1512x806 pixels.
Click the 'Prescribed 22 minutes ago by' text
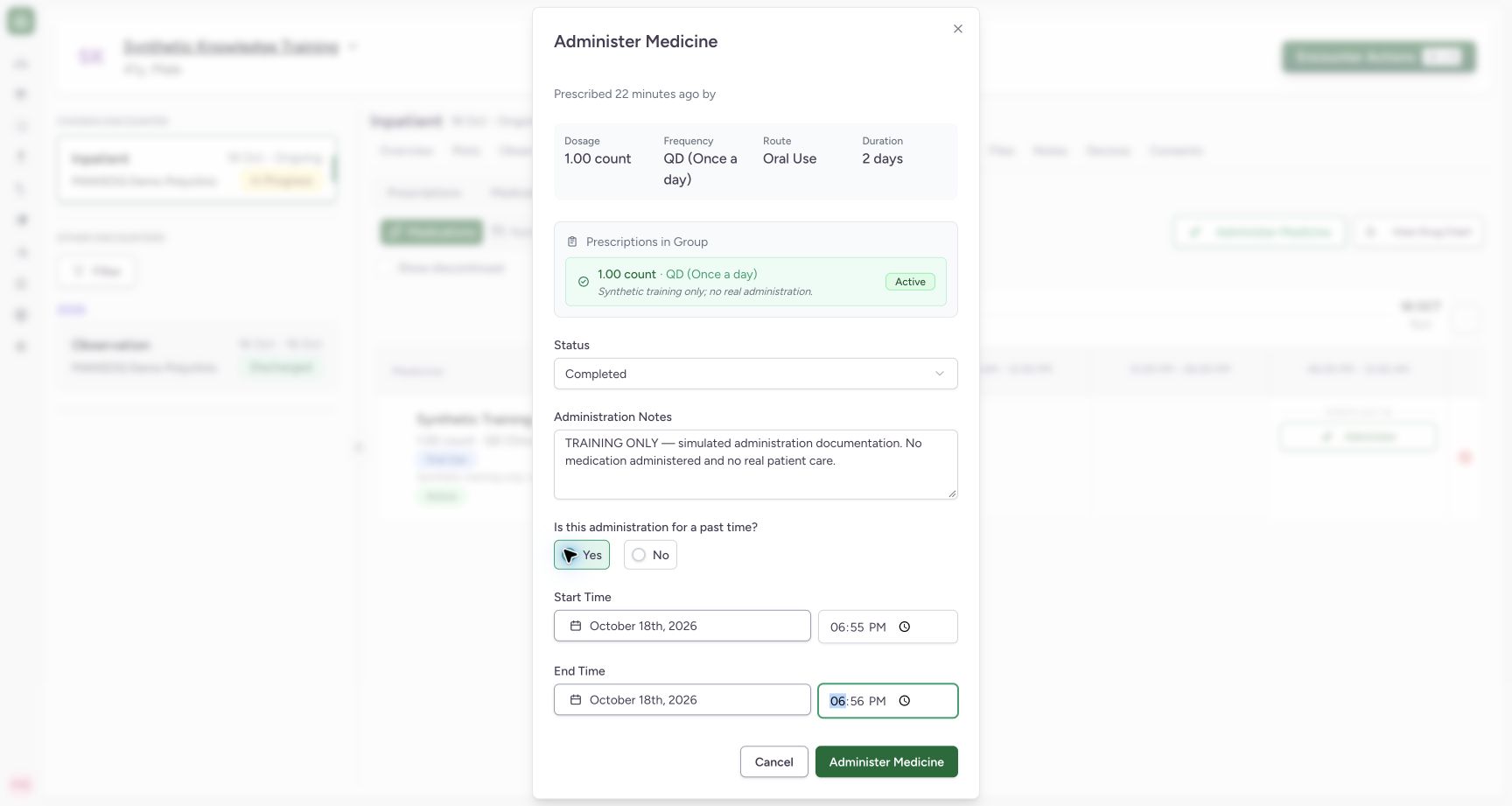(634, 94)
